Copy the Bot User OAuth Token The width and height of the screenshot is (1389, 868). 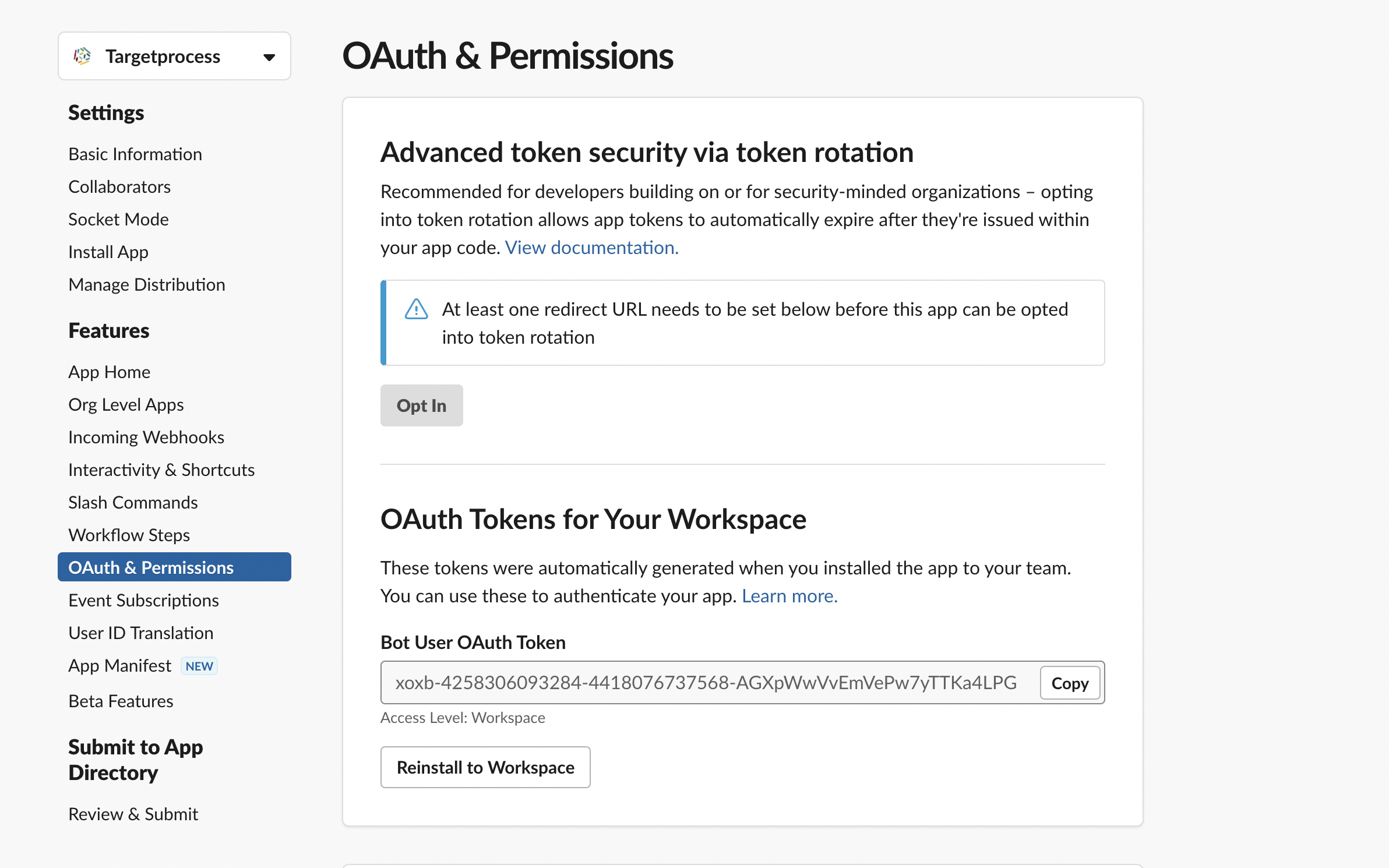(x=1069, y=683)
